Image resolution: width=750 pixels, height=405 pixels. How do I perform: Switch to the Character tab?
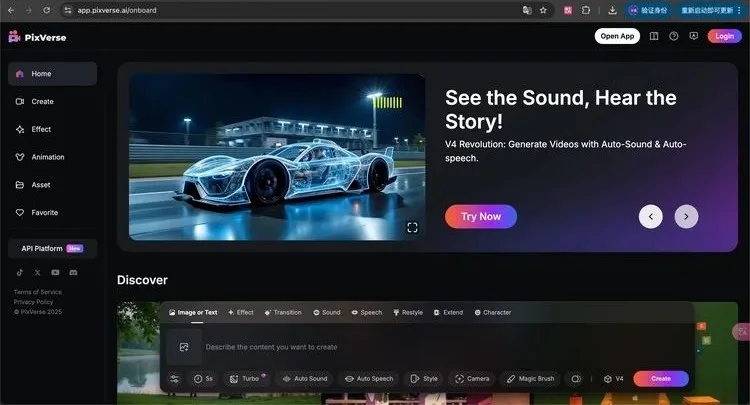(x=493, y=312)
